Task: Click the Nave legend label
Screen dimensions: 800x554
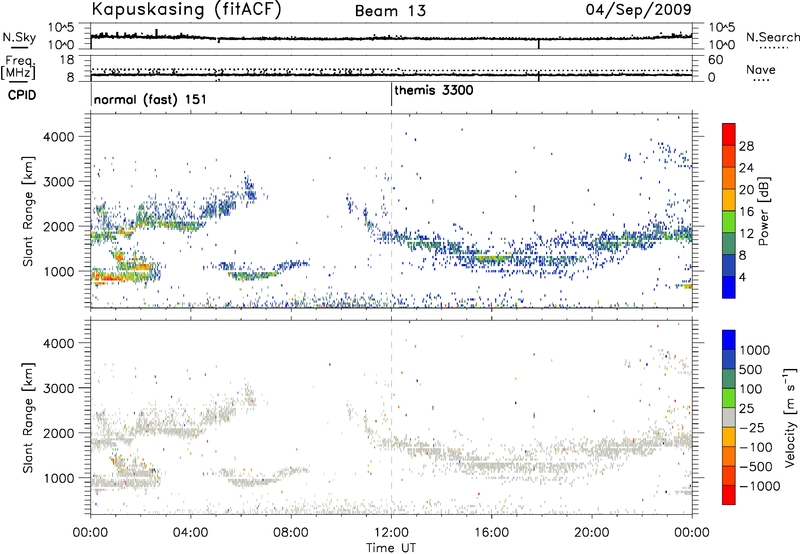Action: coord(761,69)
